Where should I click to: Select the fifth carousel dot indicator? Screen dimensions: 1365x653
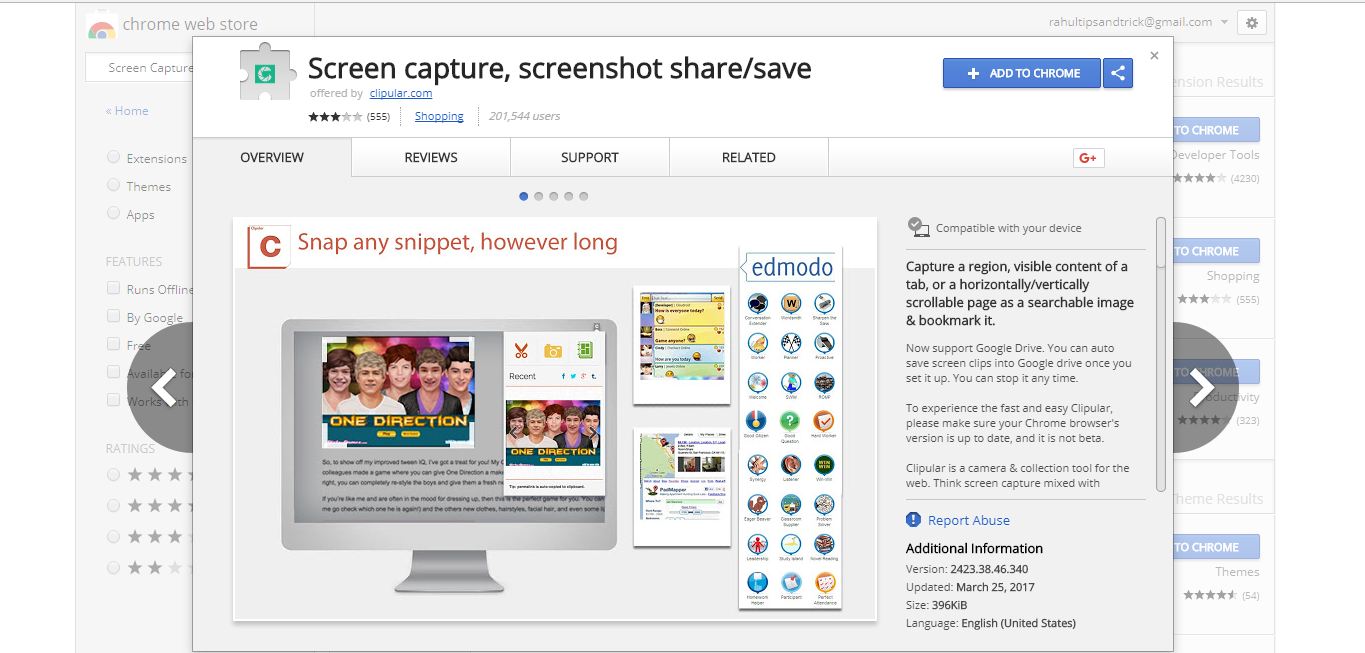click(x=584, y=196)
